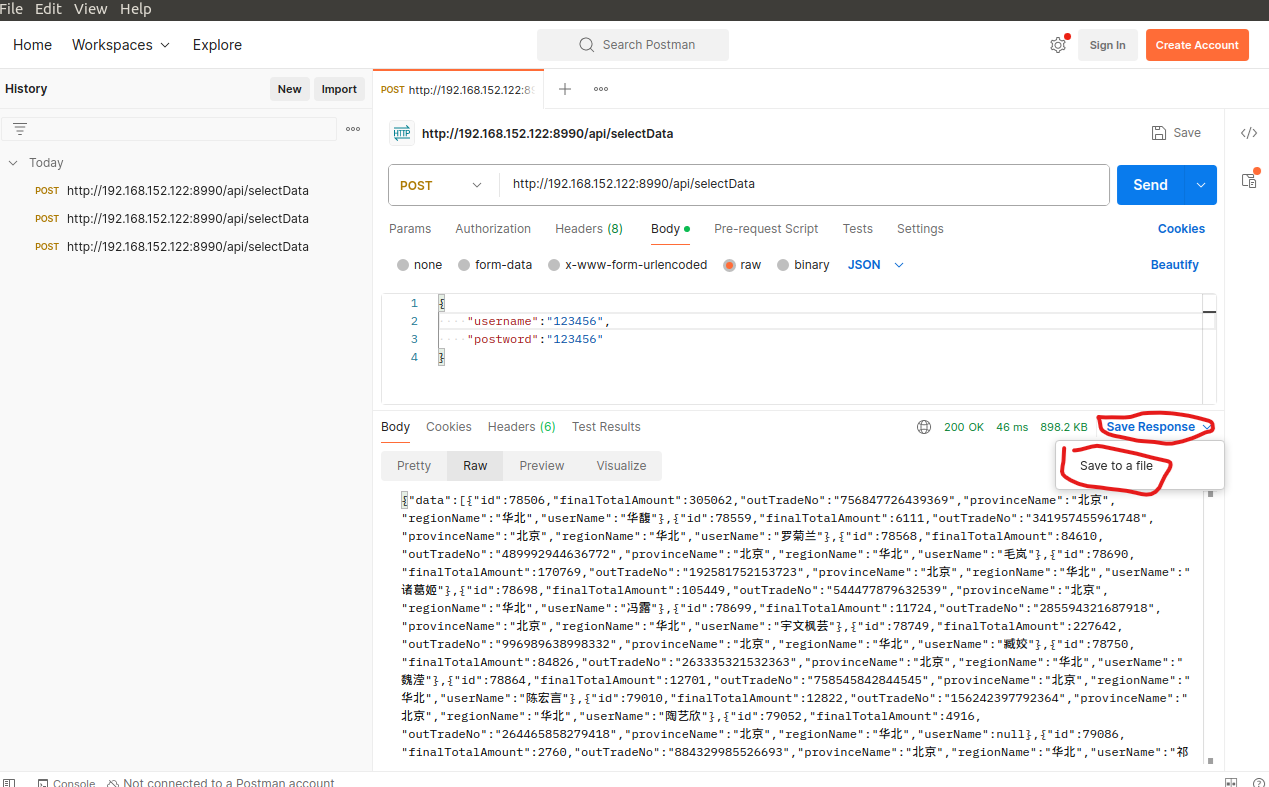The image size is (1269, 787).
Task: Click the History filter icon
Action: click(20, 129)
